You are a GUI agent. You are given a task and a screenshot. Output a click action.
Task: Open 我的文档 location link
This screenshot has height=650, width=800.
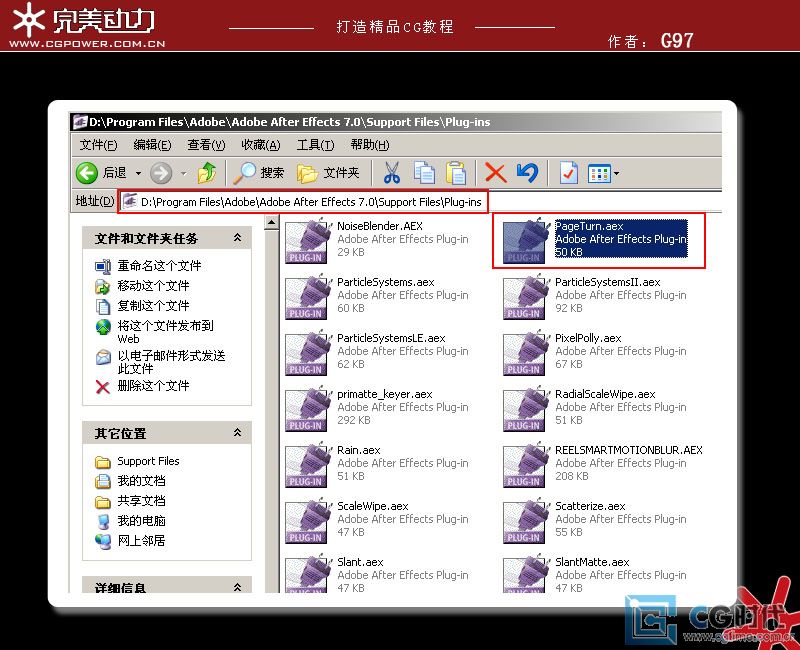coord(141,481)
